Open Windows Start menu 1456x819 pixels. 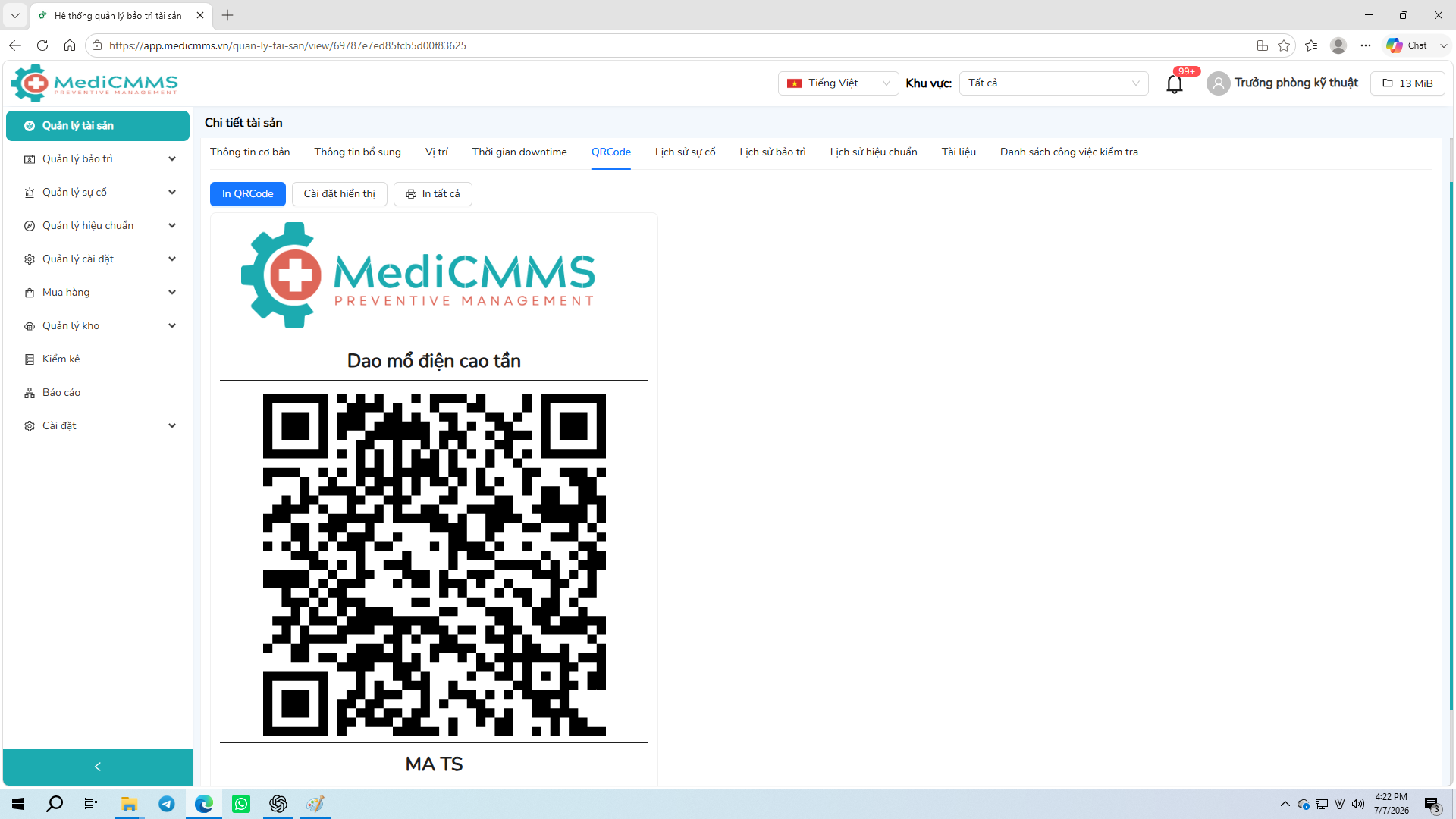(x=18, y=804)
